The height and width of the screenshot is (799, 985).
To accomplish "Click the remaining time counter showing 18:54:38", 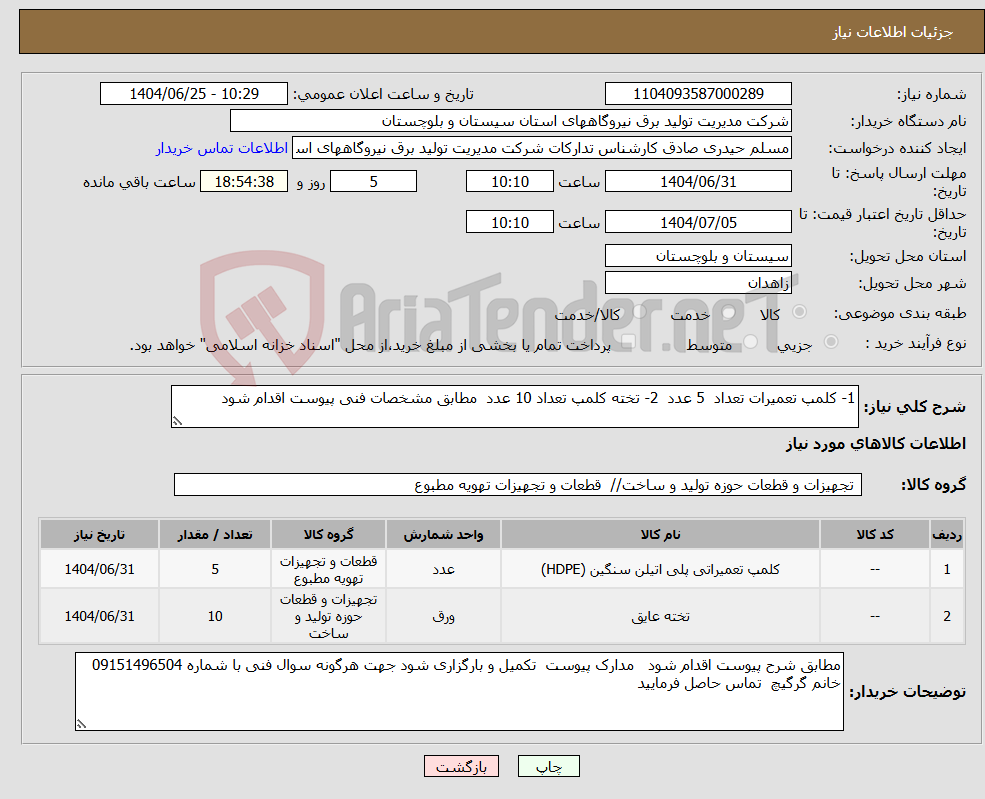I will click(242, 181).
